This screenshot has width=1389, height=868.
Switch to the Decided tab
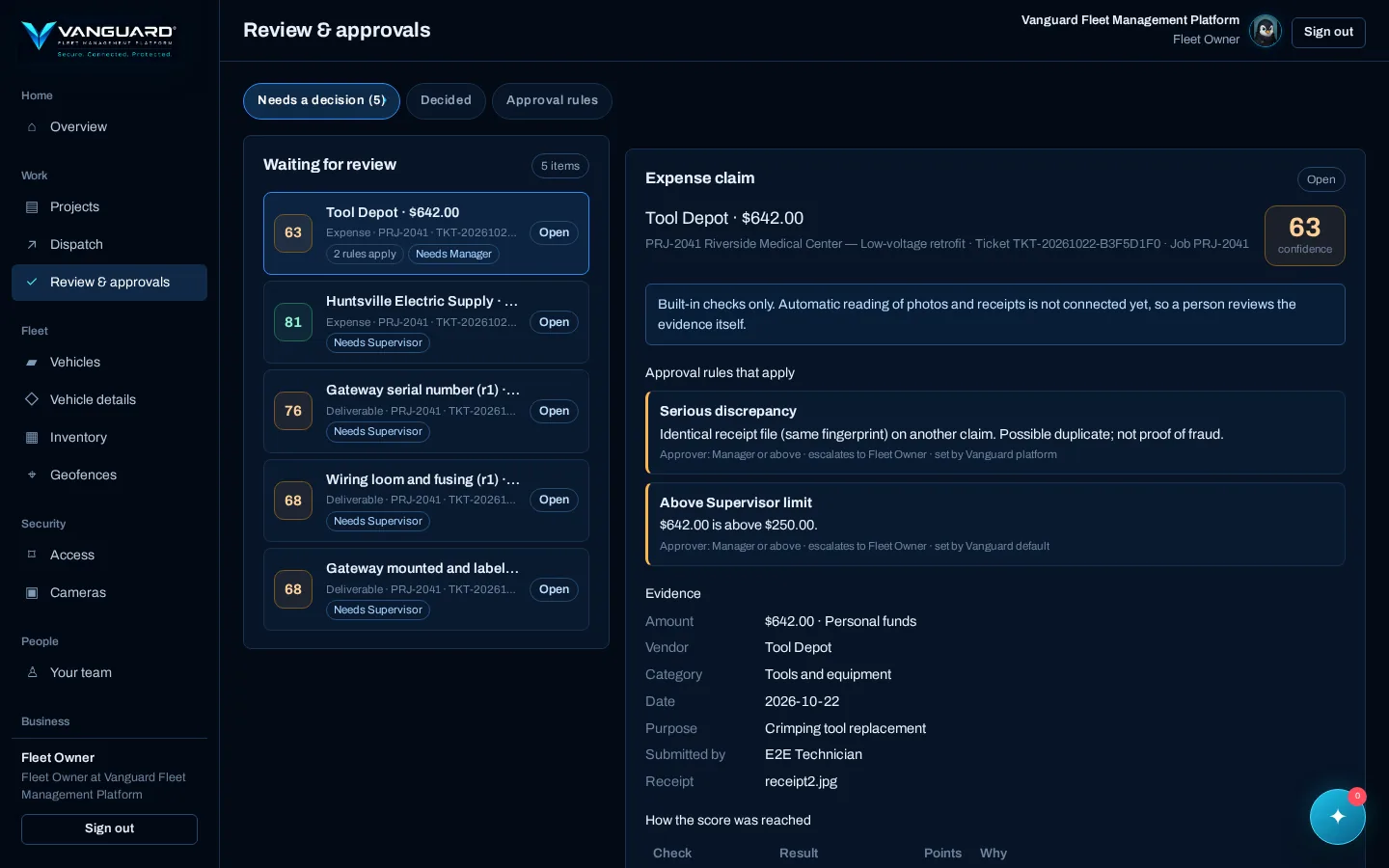click(x=446, y=101)
